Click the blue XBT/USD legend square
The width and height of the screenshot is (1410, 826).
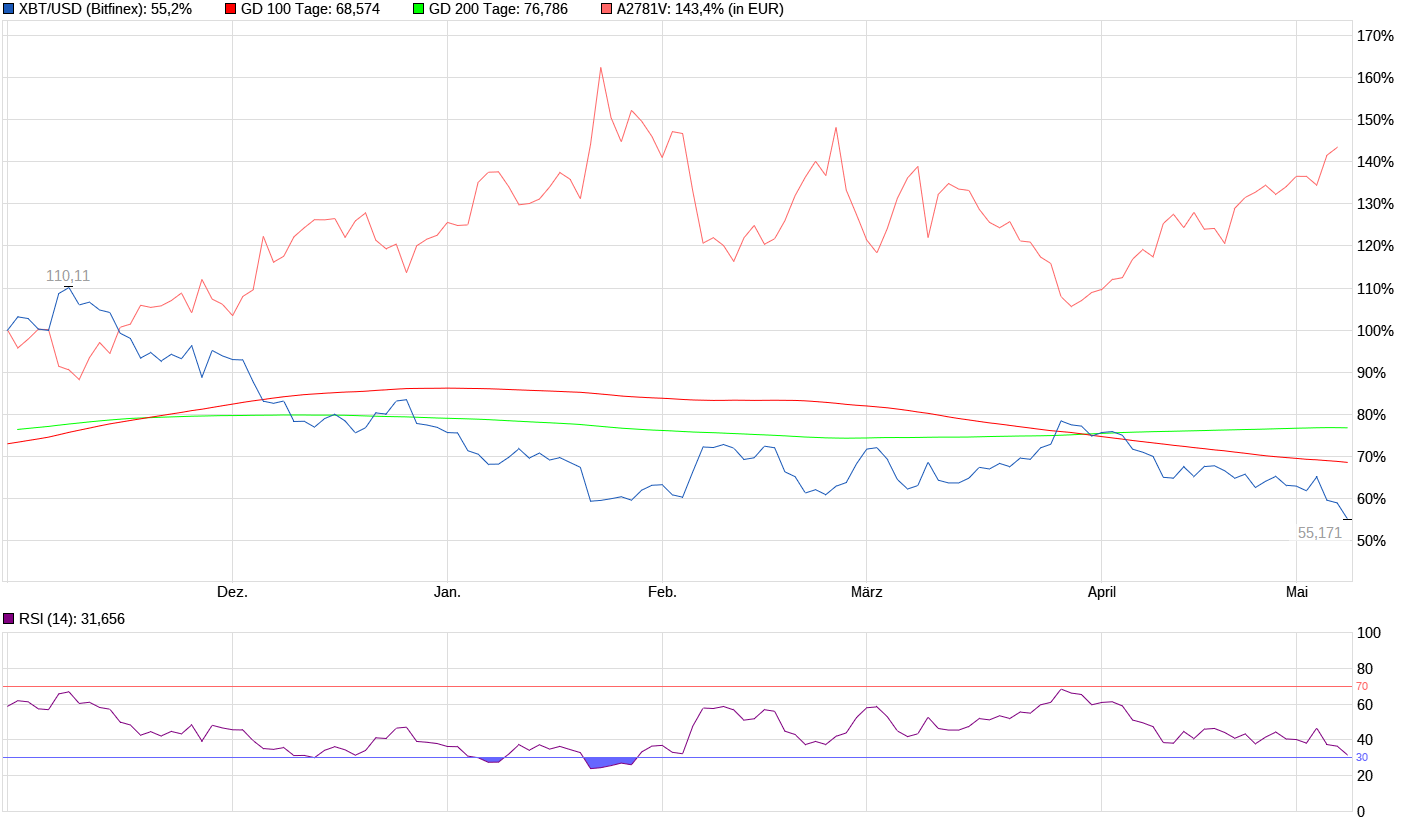click(9, 9)
